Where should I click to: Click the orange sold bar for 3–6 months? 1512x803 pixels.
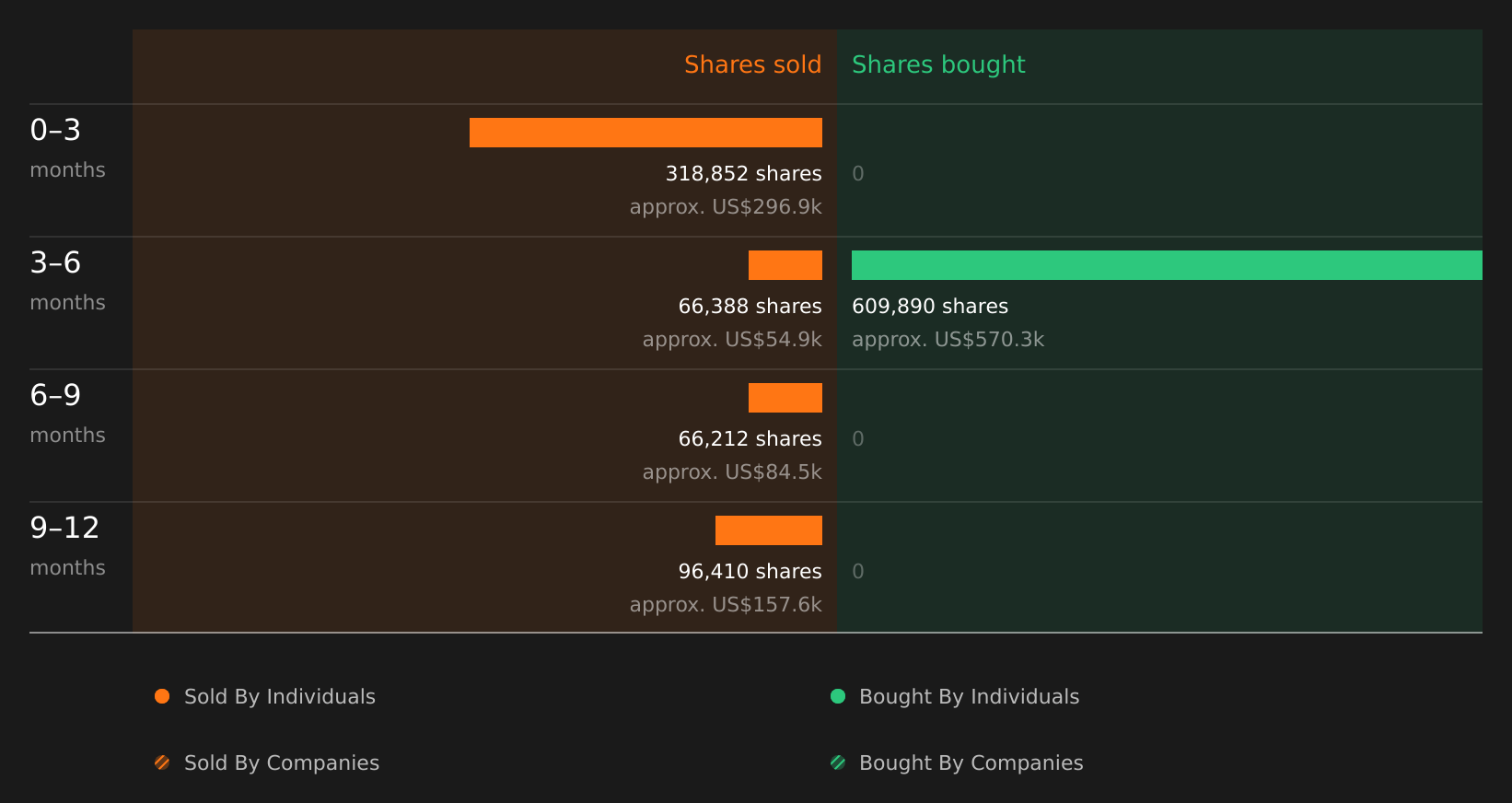coord(785,265)
